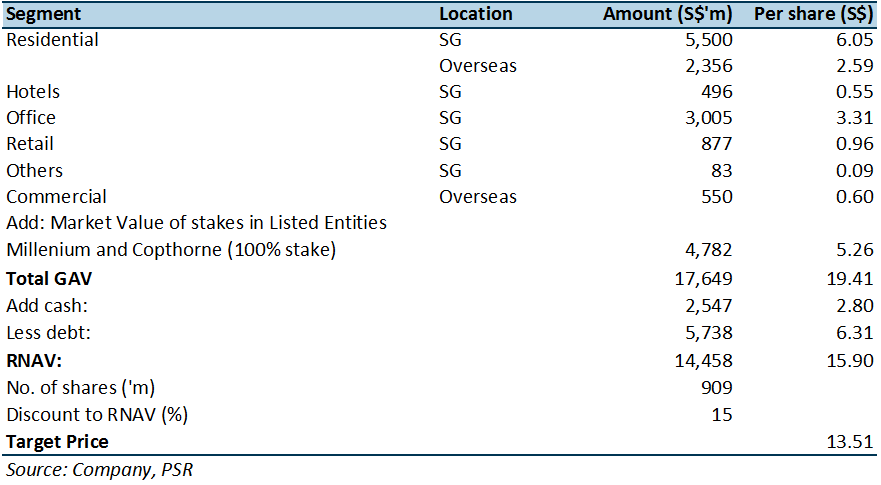Click the Less debt amount 5,738
The height and width of the screenshot is (485, 881).
tap(709, 333)
